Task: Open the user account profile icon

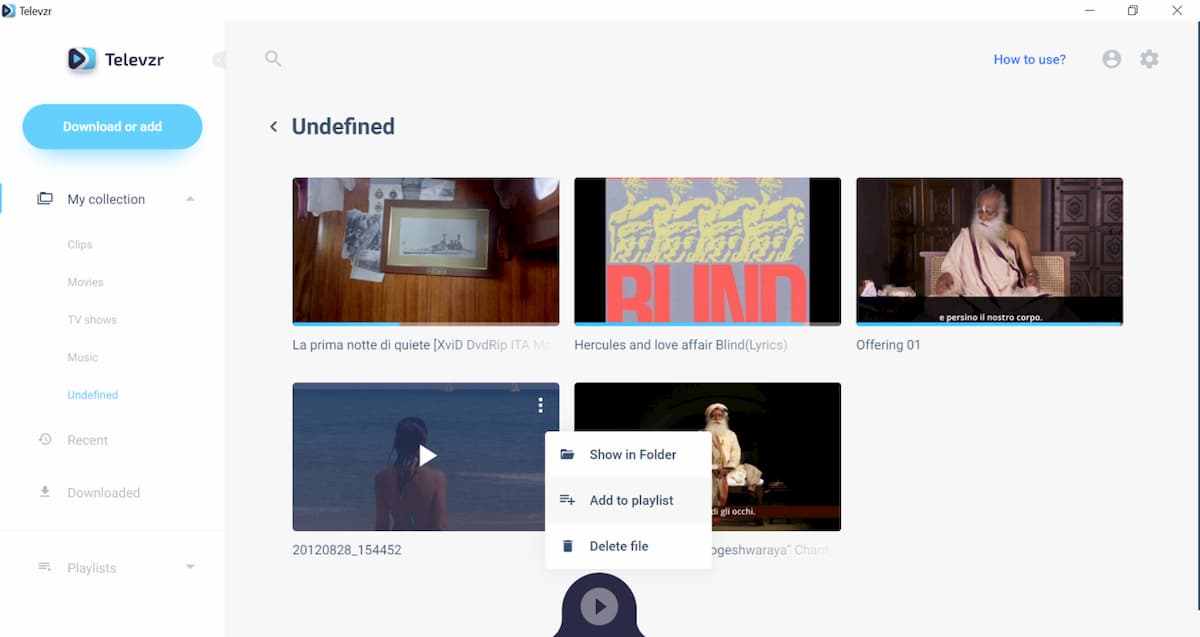Action: point(1111,59)
